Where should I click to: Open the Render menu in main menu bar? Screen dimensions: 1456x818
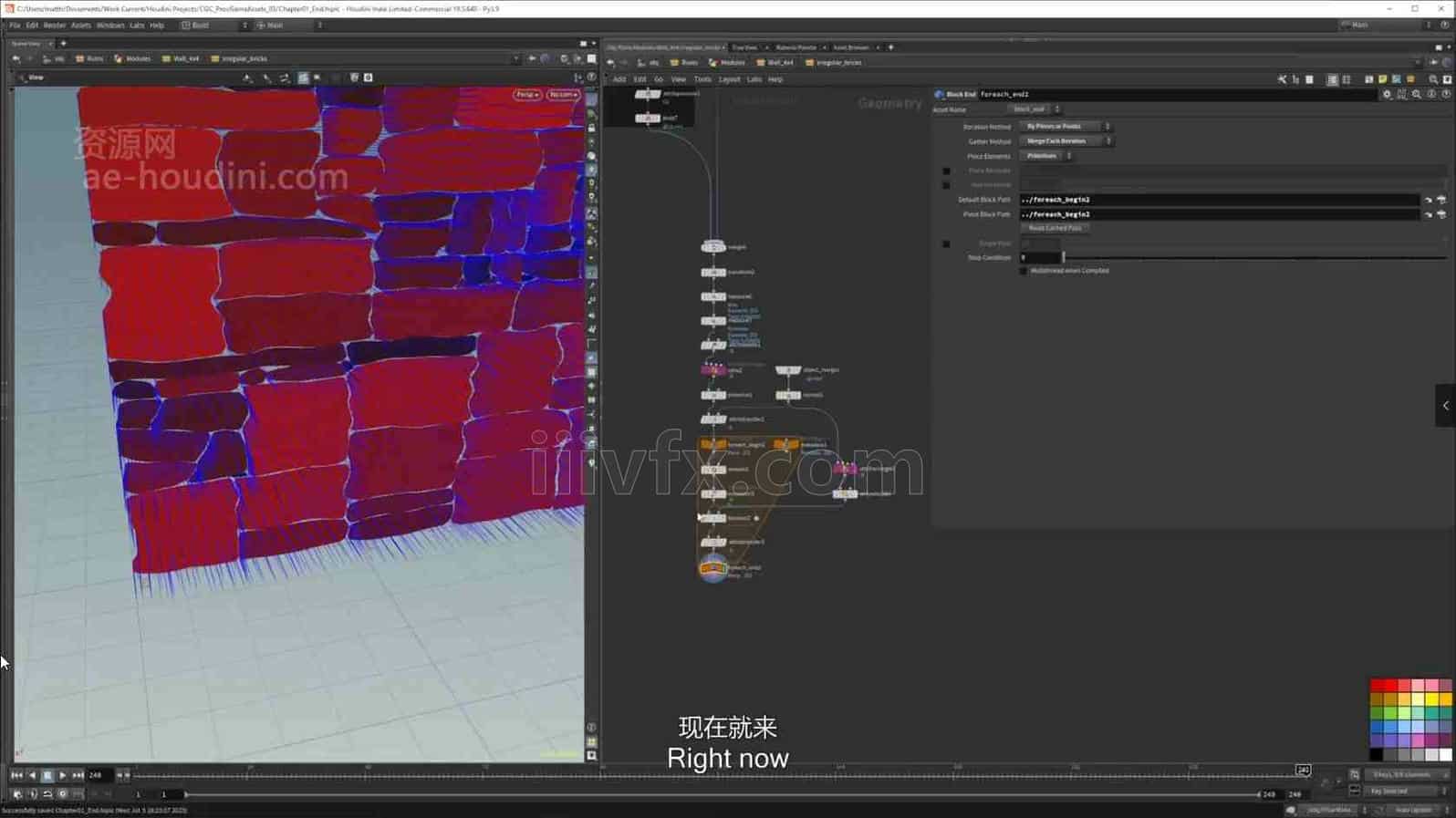[x=55, y=26]
